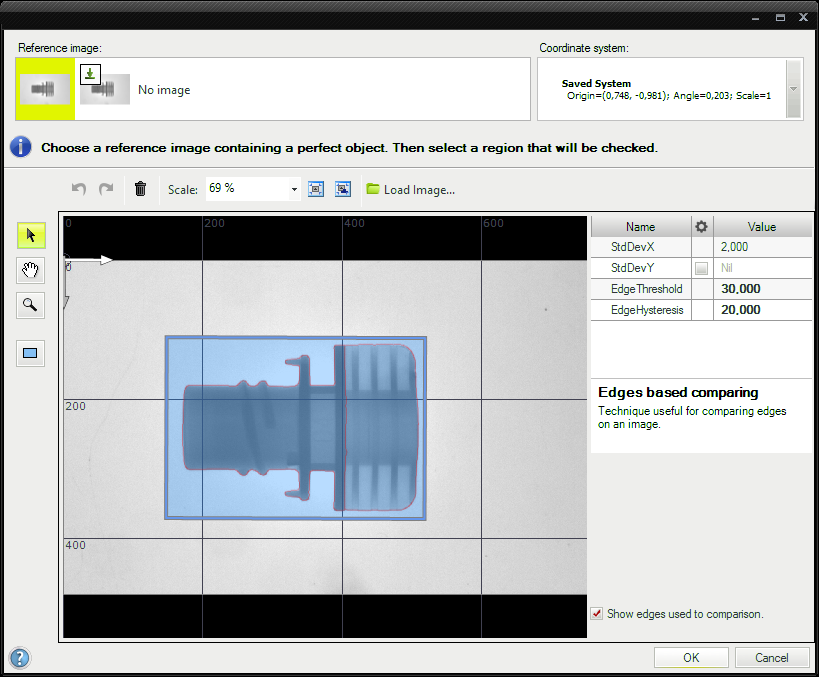The width and height of the screenshot is (819, 677).
Task: Click the Name column header
Action: click(x=641, y=227)
